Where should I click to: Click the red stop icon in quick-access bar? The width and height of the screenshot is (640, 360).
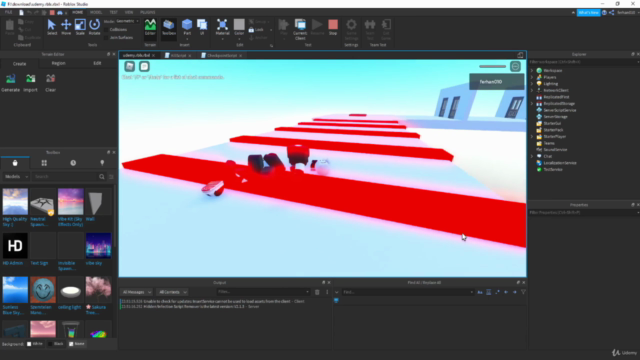coord(52,13)
